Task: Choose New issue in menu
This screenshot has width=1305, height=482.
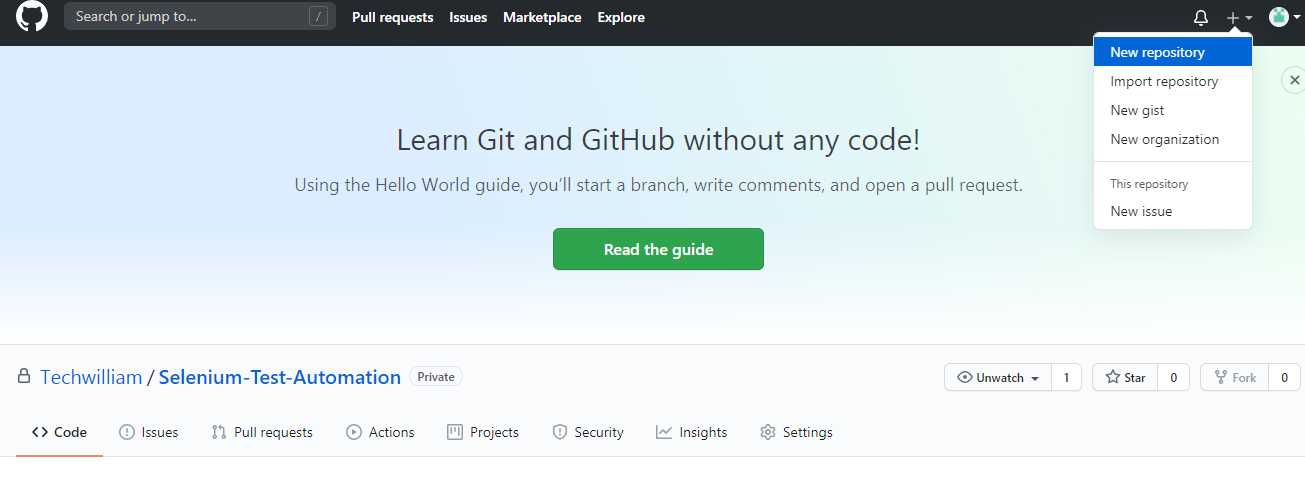Action: (1173, 211)
